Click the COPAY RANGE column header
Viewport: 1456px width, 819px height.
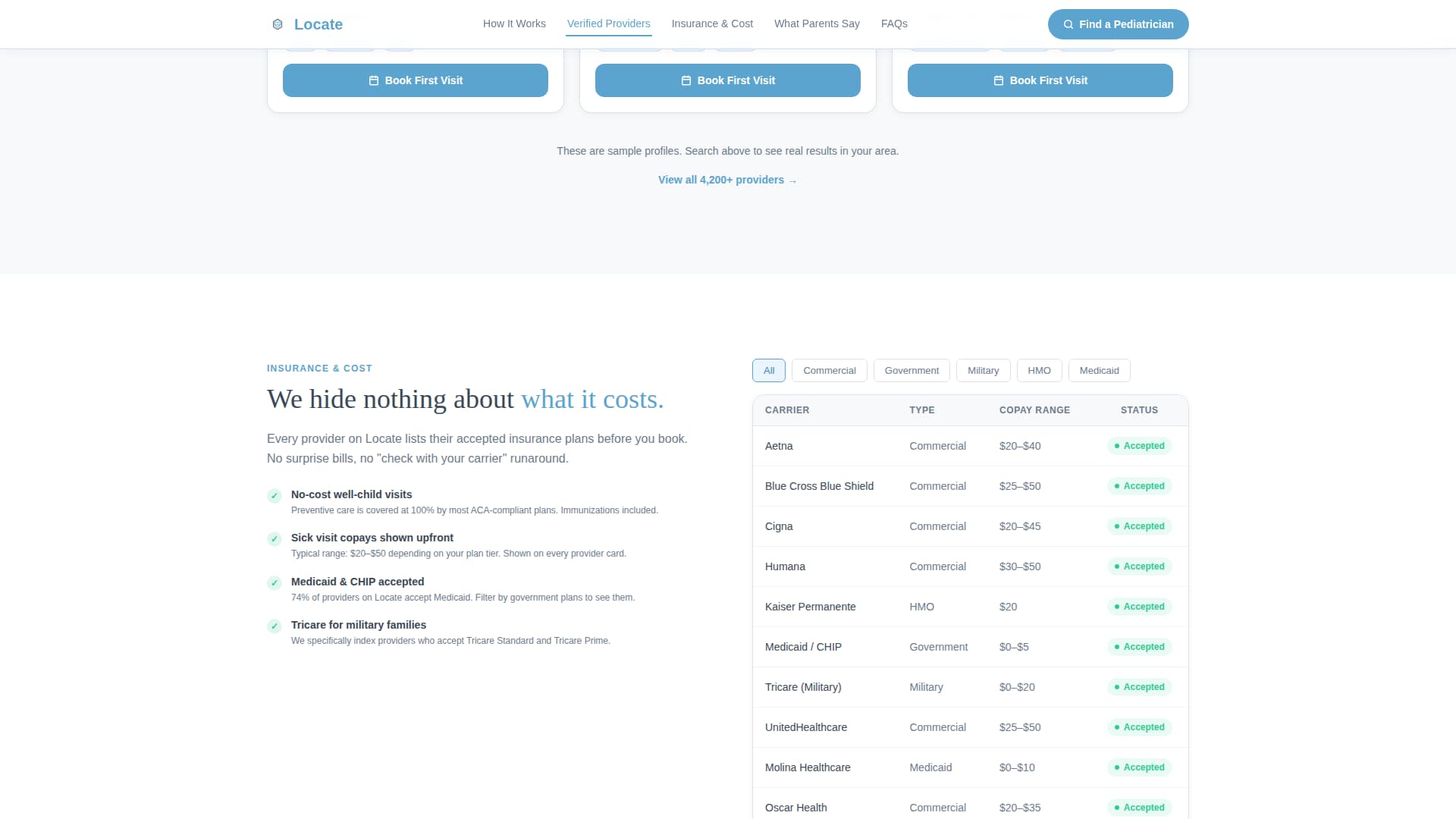click(x=1034, y=410)
